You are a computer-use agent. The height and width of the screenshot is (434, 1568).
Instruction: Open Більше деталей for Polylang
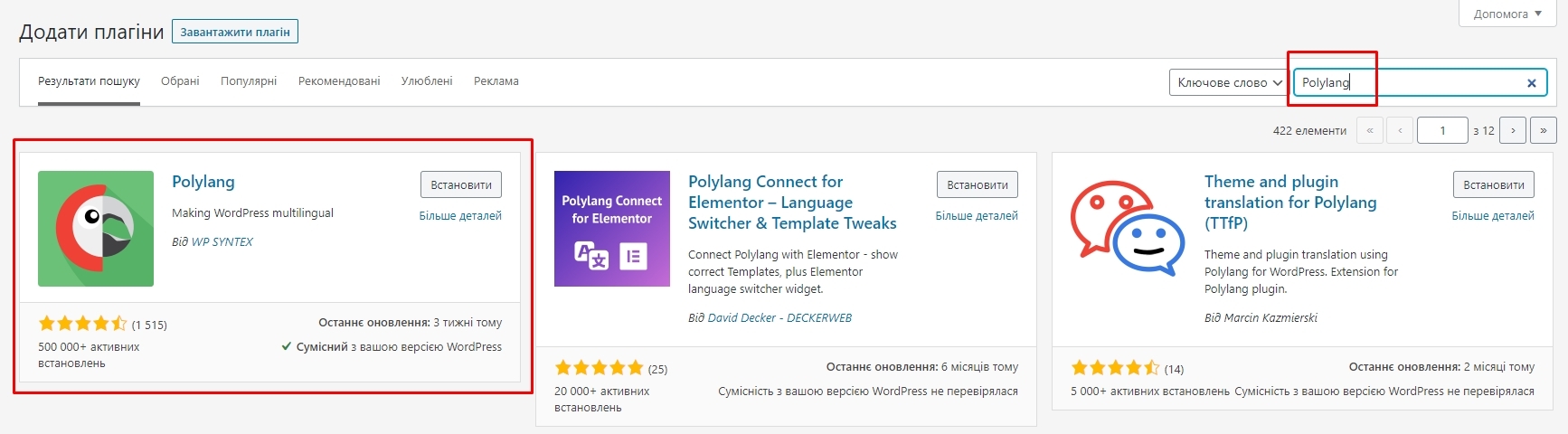460,216
